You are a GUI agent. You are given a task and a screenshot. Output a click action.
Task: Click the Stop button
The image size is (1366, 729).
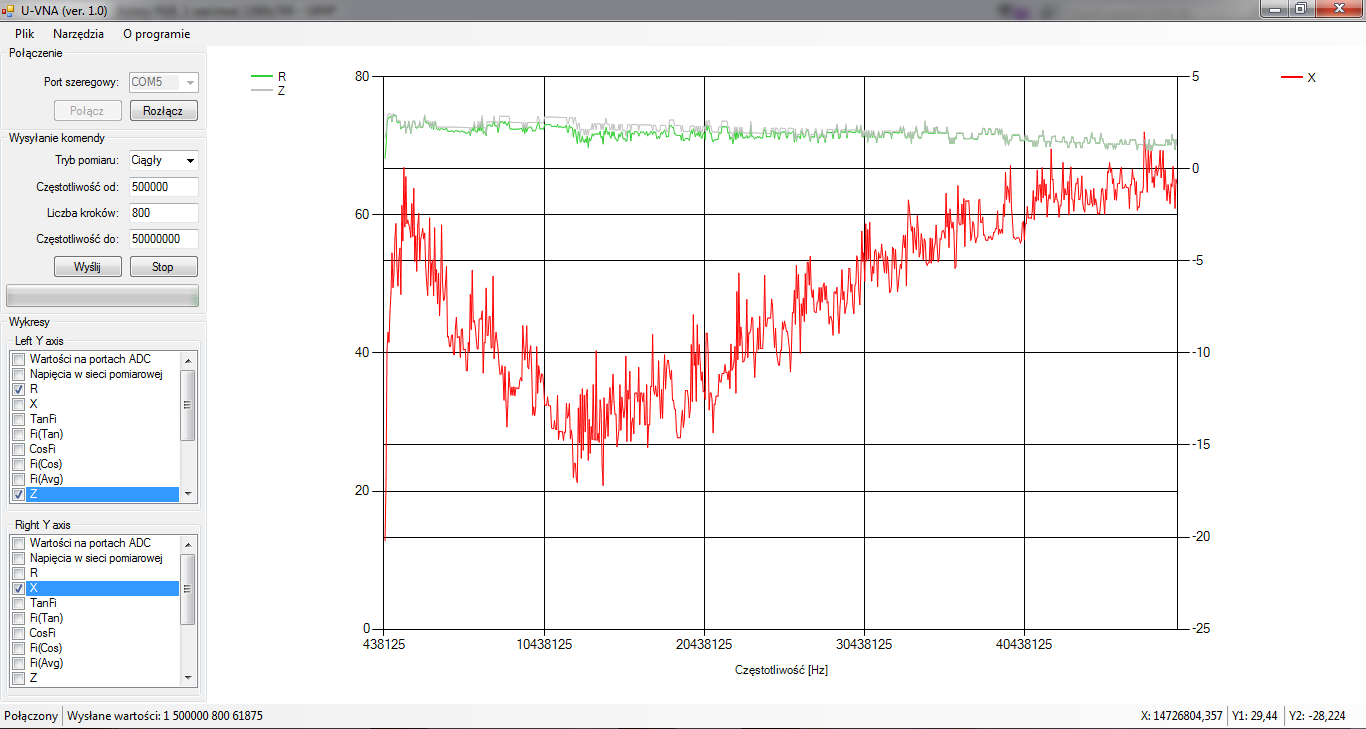point(163,267)
